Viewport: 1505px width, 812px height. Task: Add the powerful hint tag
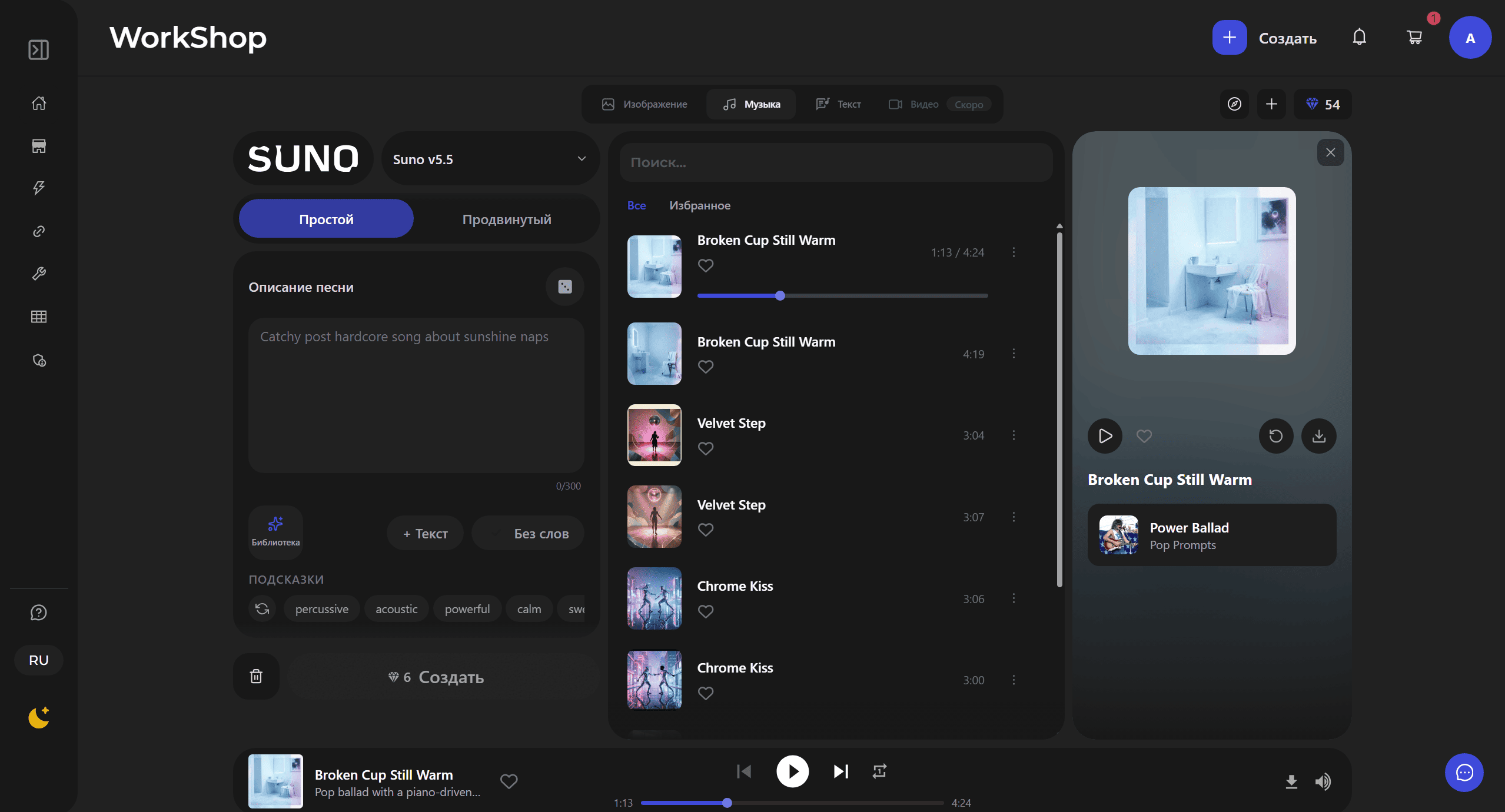pyautogui.click(x=467, y=608)
